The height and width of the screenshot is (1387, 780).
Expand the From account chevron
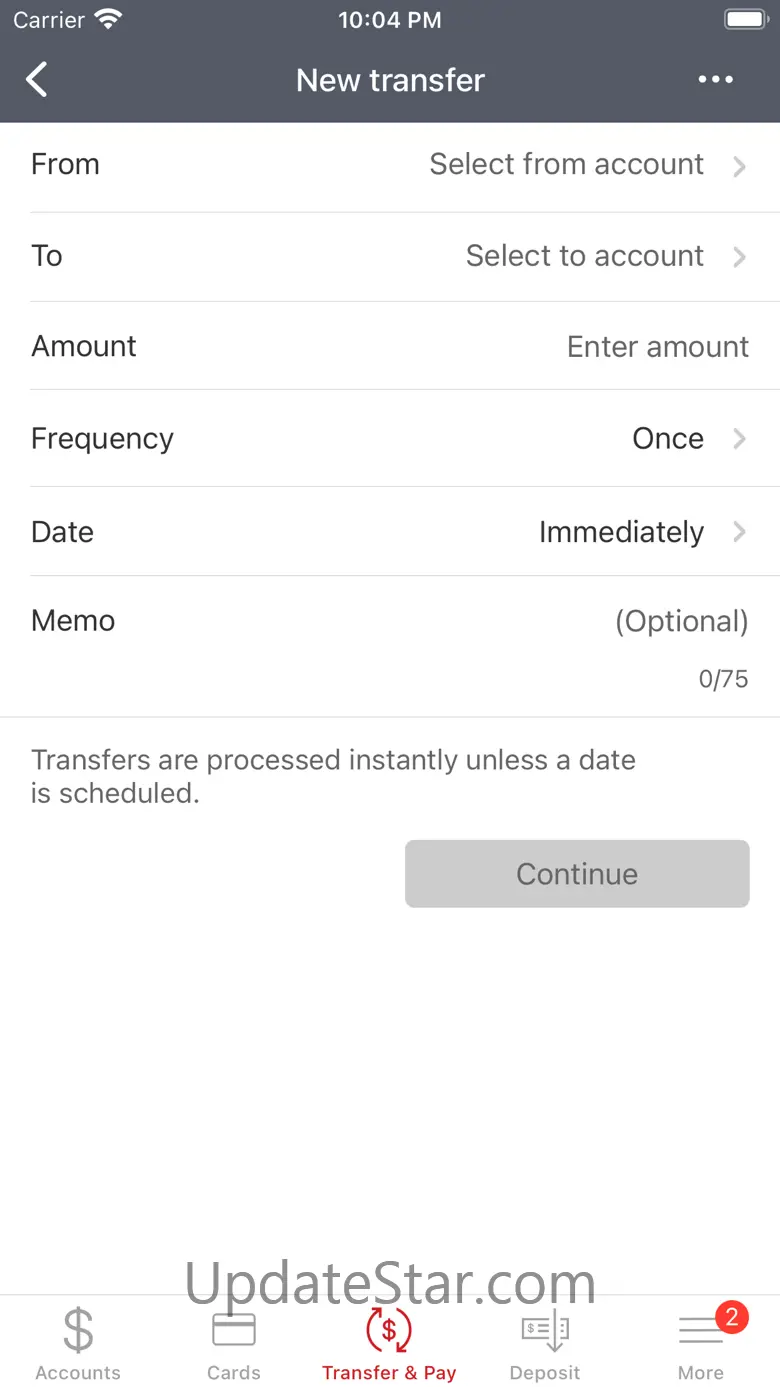739,166
